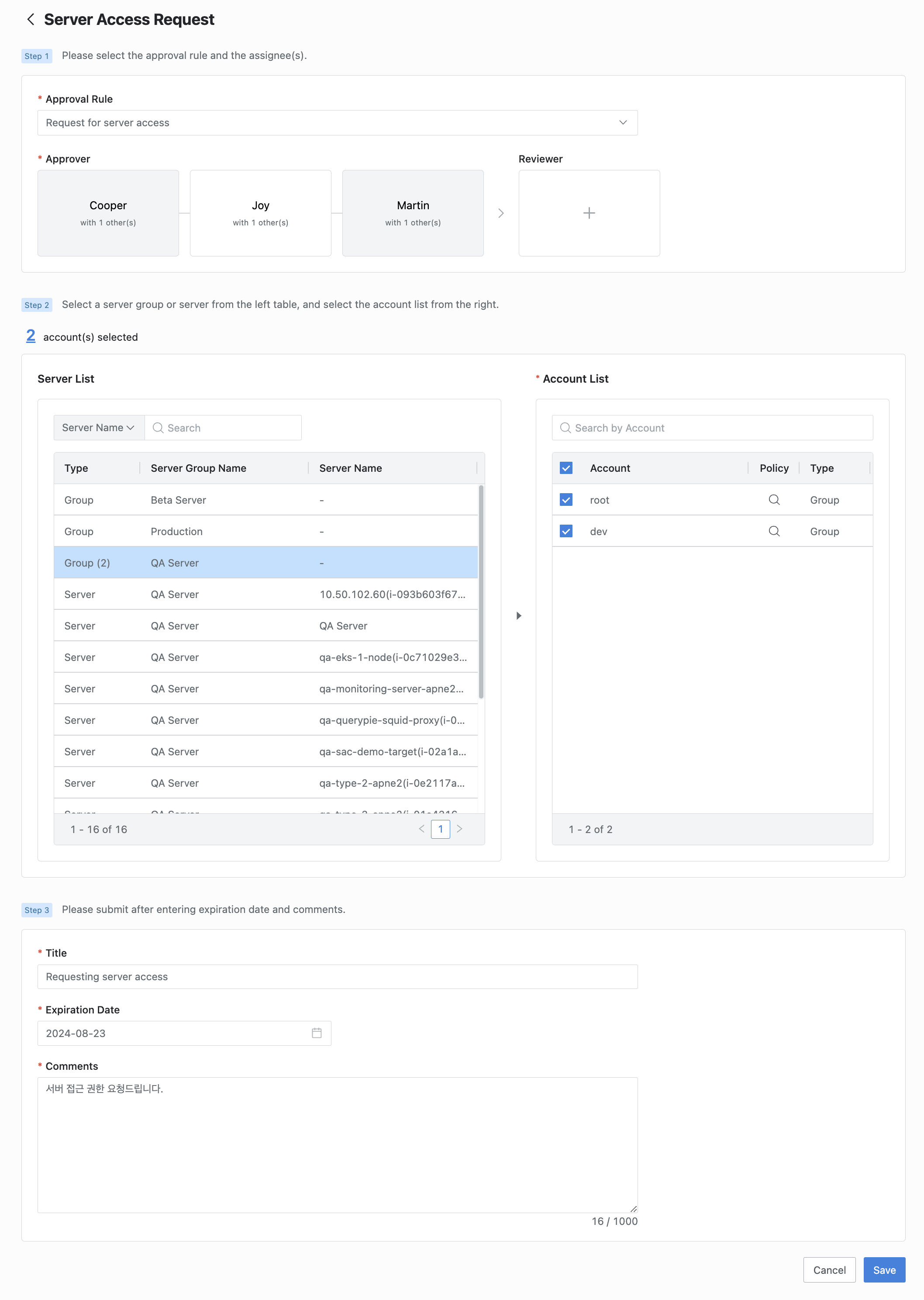Viewport: 924px width, 1300px height.
Task: Click the Policy column header
Action: (774, 468)
